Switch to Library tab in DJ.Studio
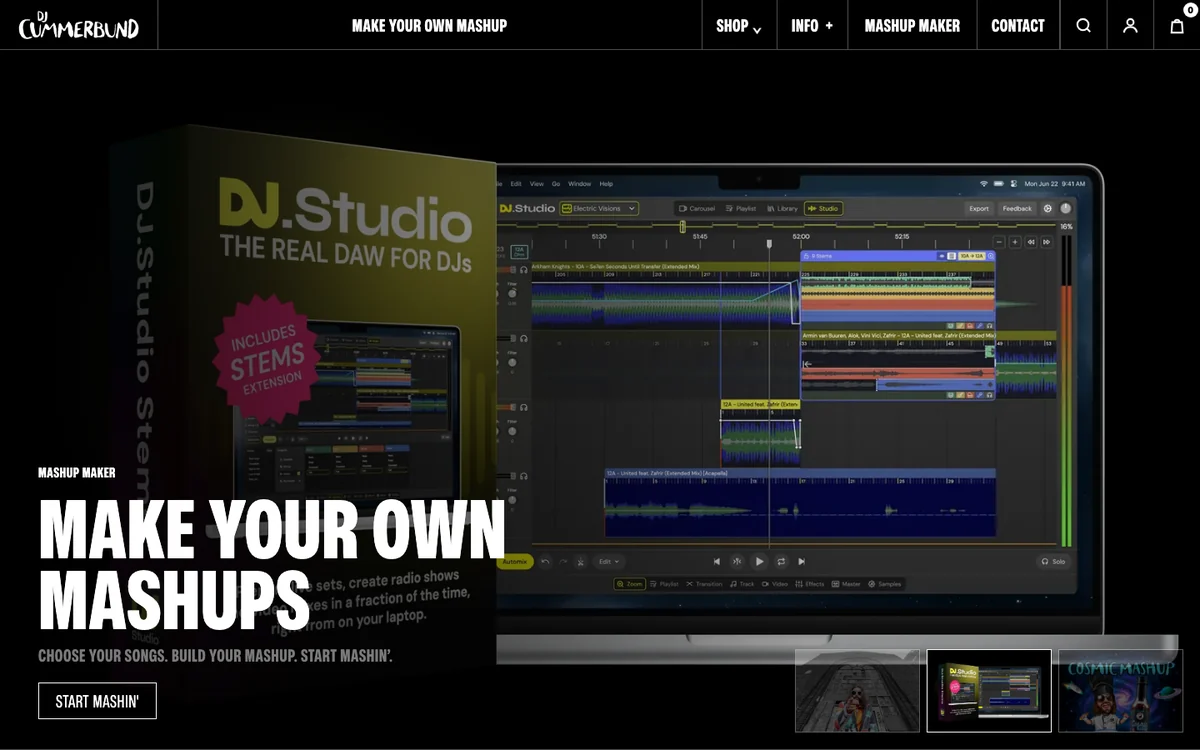The width and height of the screenshot is (1200, 750). (x=782, y=208)
